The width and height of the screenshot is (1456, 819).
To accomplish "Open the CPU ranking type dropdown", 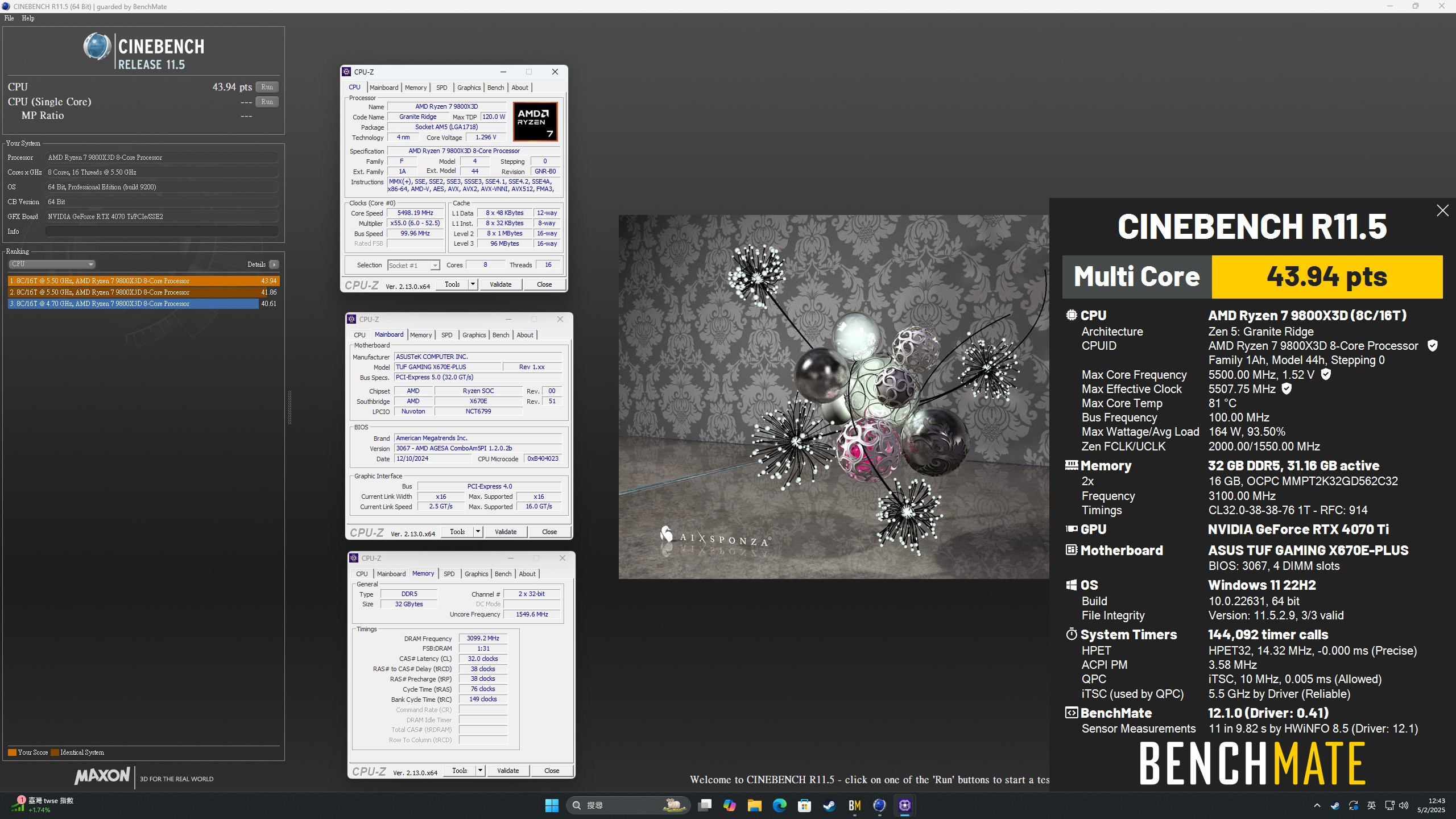I will coord(52,264).
